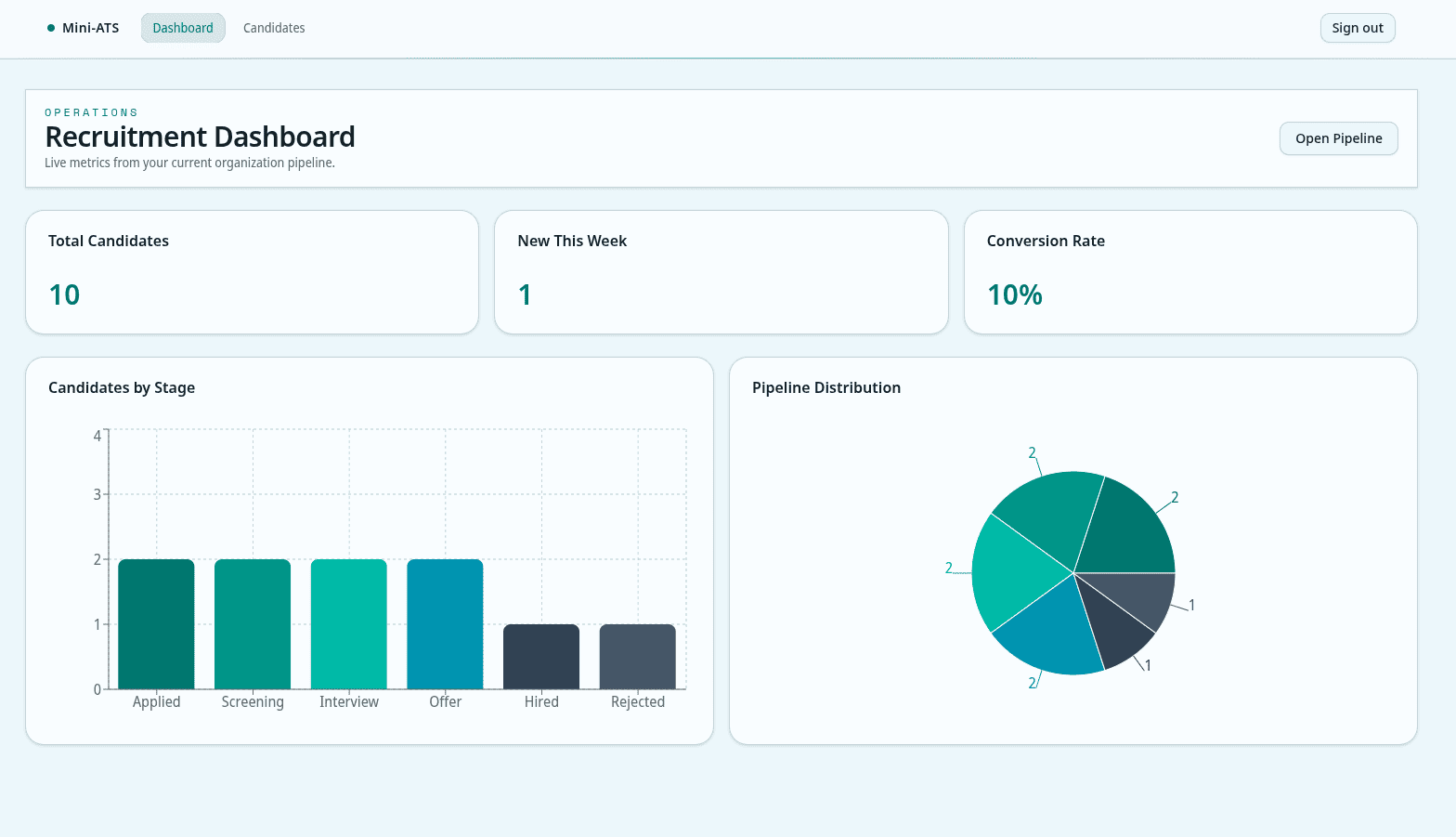This screenshot has height=837, width=1456.
Task: Click the Applied bar in chart
Action: pyautogui.click(x=156, y=624)
